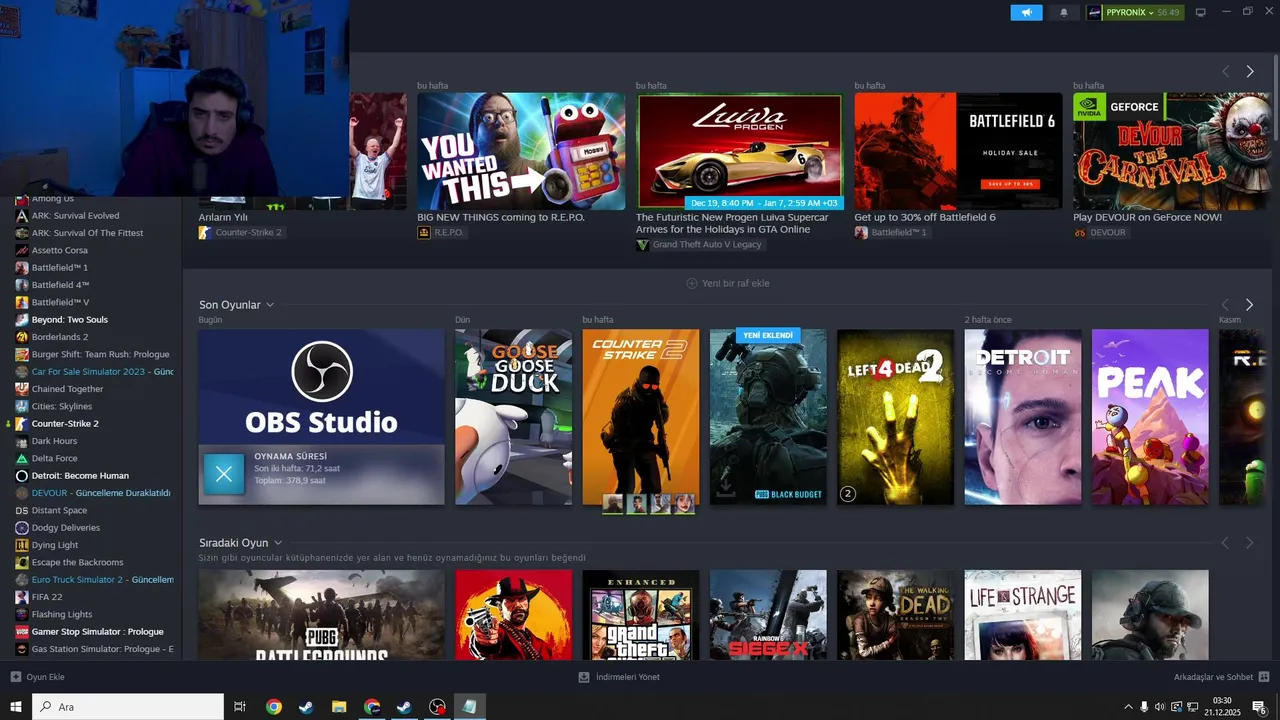The image size is (1280, 720).
Task: Switch to Big Picture mode monitor icon
Action: pos(1201,13)
